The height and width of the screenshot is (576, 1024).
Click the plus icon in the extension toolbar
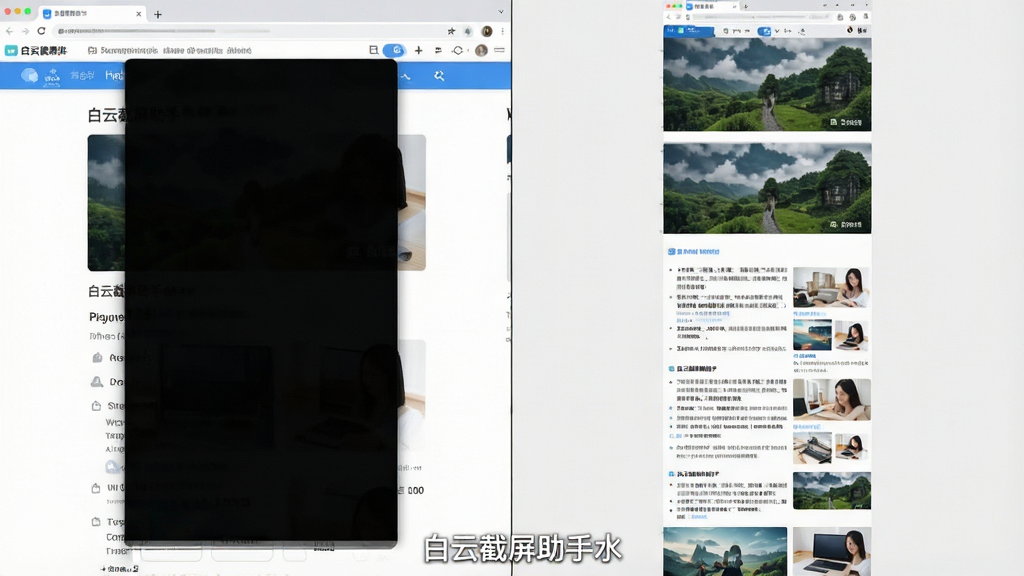419,50
